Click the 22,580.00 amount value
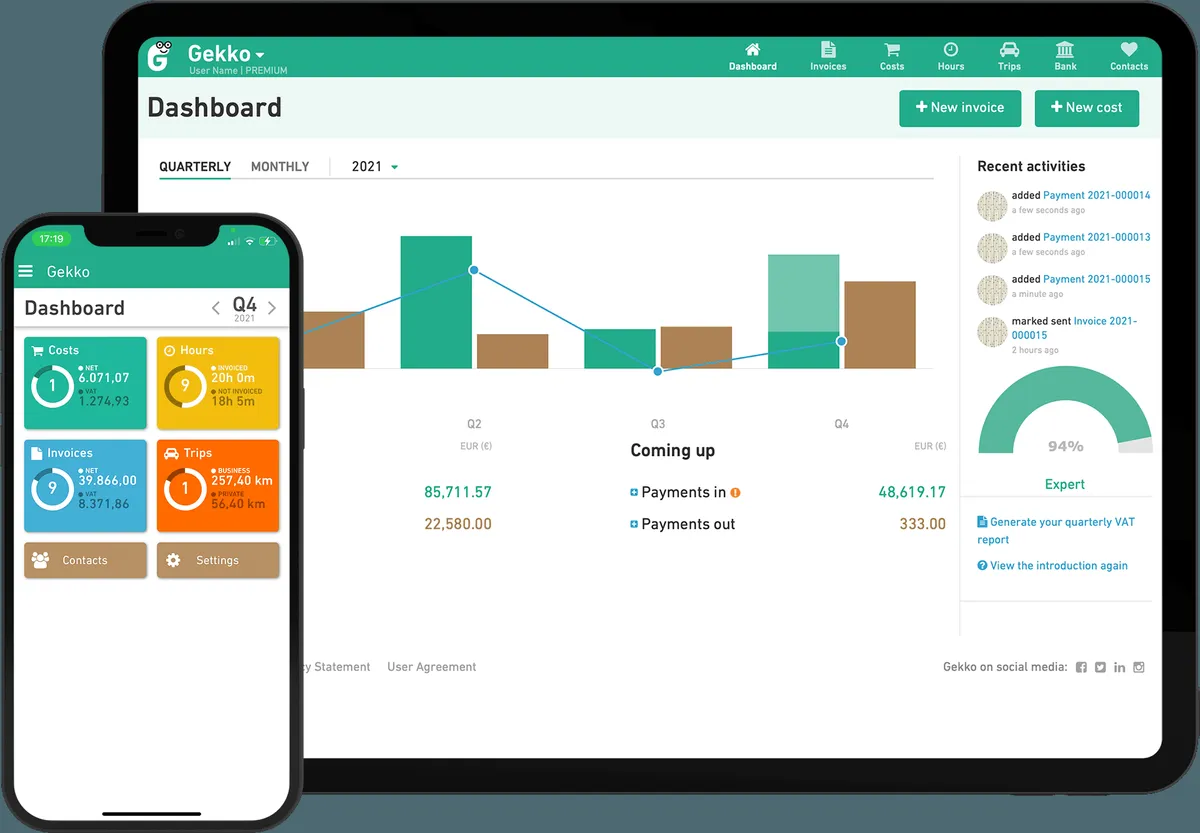 pos(458,524)
